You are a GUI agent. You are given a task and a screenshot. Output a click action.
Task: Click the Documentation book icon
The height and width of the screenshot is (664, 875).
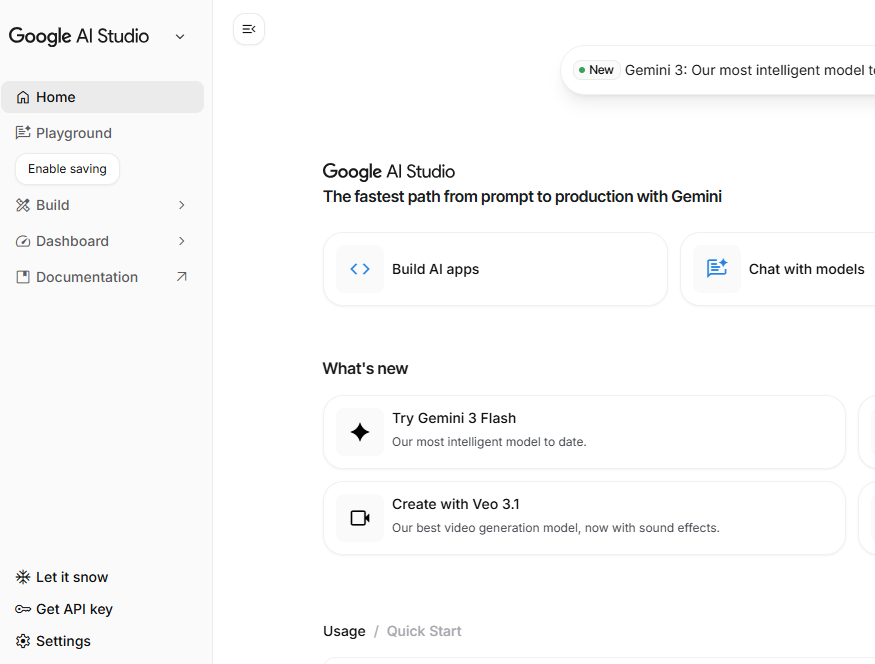tap(23, 277)
